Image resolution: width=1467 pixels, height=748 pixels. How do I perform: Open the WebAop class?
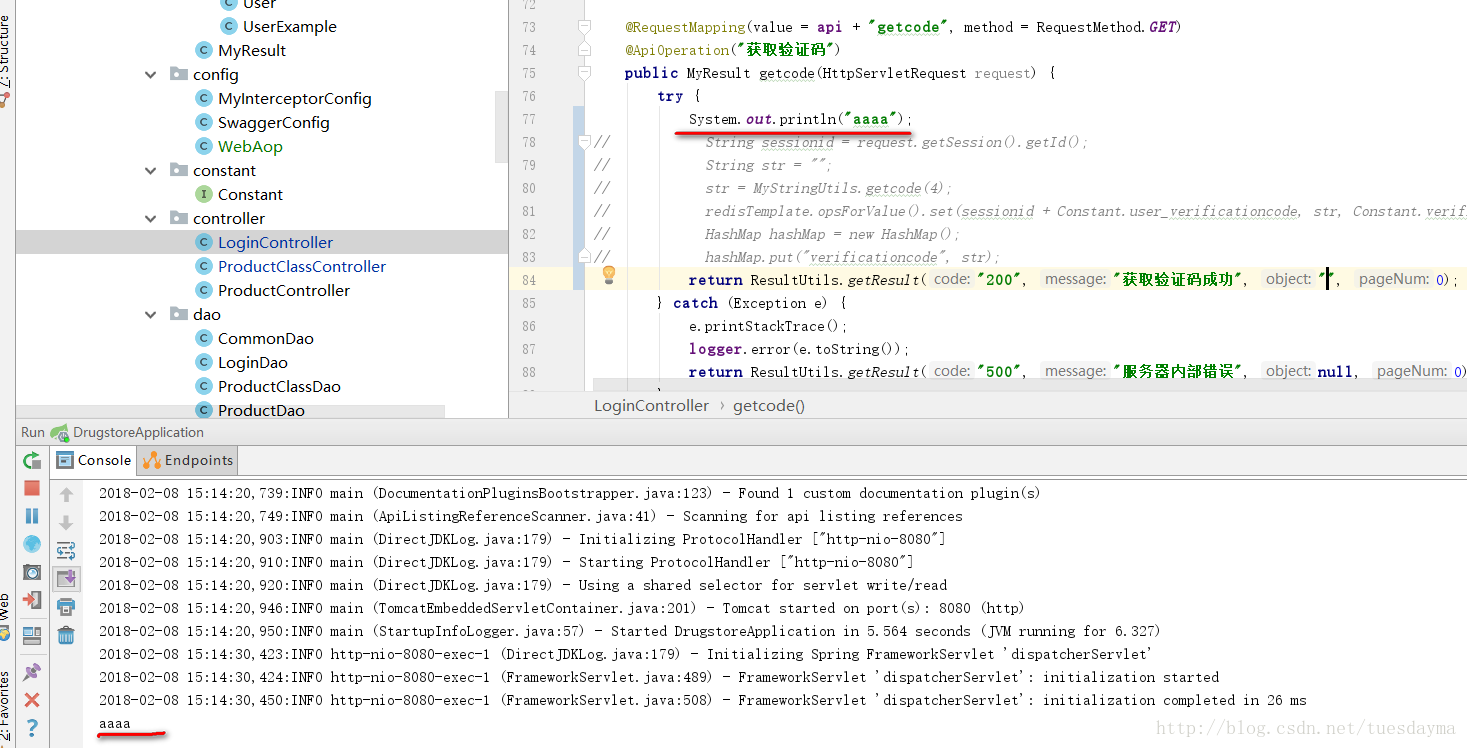(250, 146)
